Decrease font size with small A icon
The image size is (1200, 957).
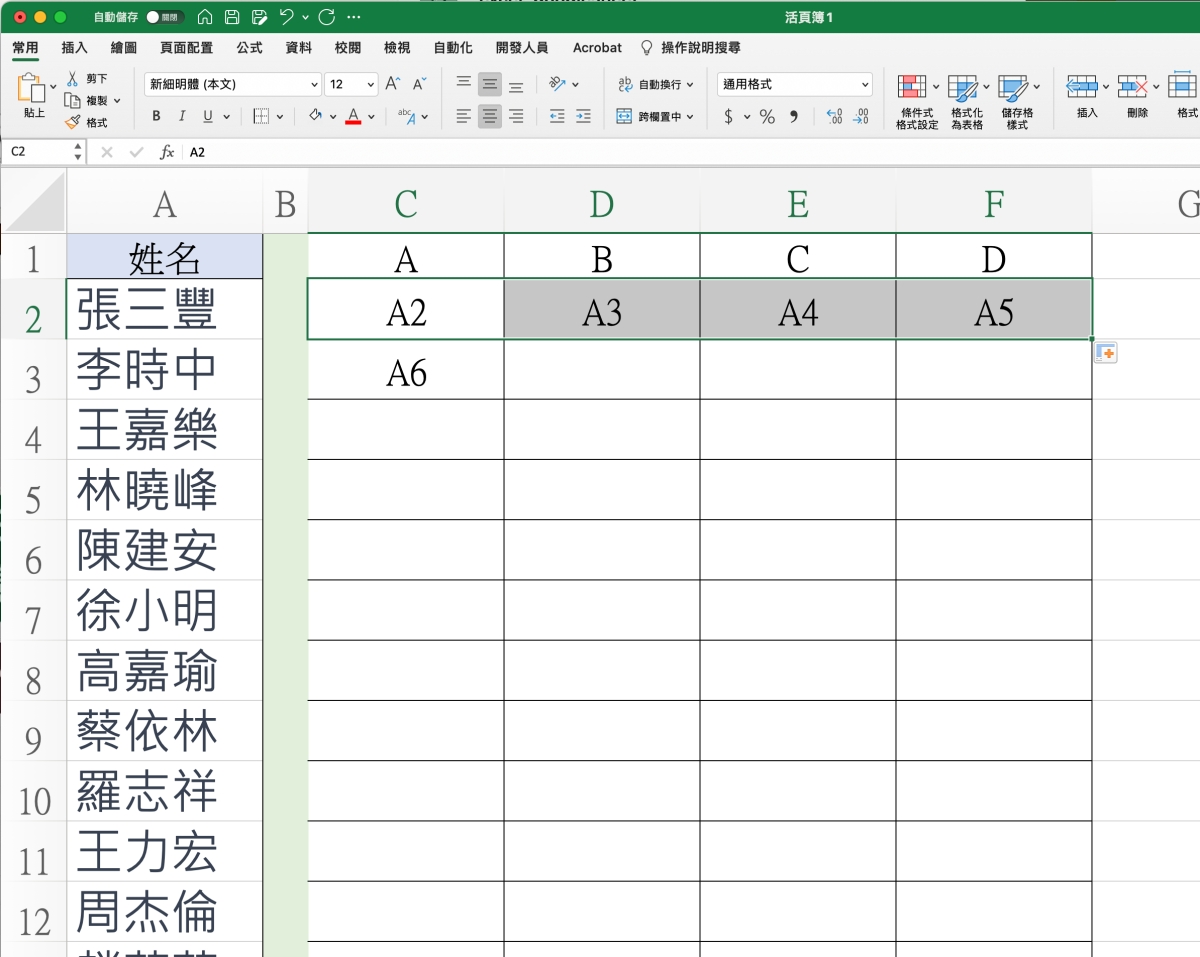[x=420, y=84]
